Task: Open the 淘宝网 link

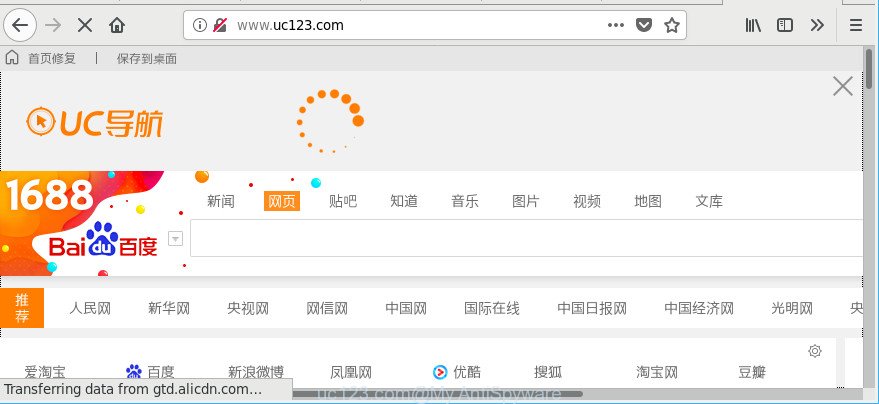Action: (657, 372)
